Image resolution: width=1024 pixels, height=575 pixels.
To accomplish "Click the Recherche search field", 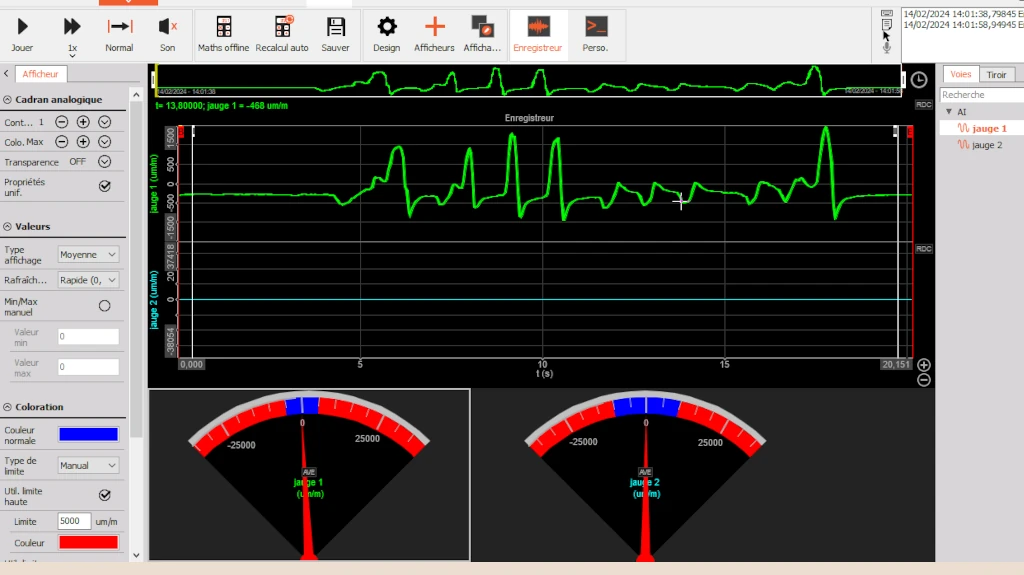I will pyautogui.click(x=980, y=95).
